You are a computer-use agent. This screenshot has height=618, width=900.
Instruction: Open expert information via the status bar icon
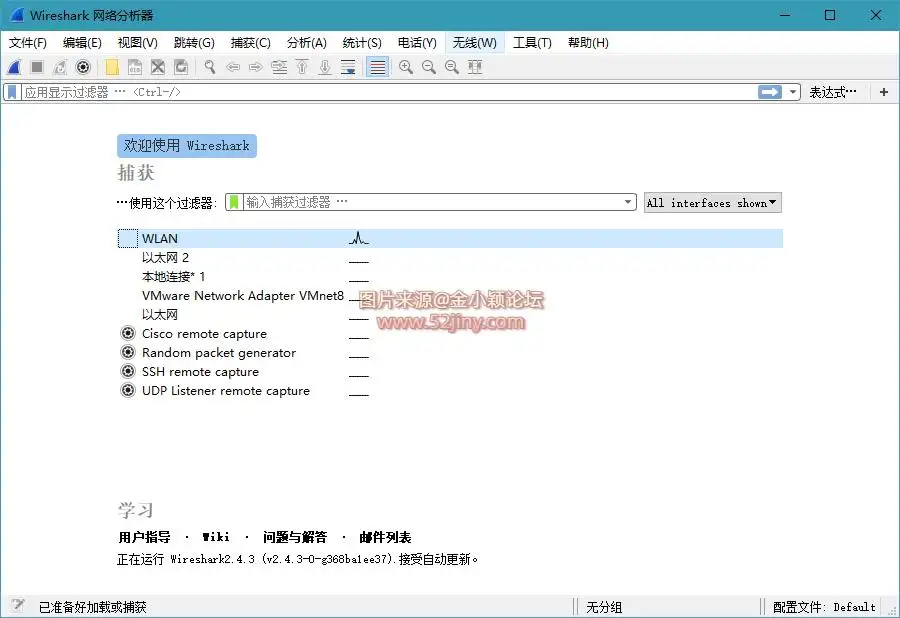pos(16,606)
